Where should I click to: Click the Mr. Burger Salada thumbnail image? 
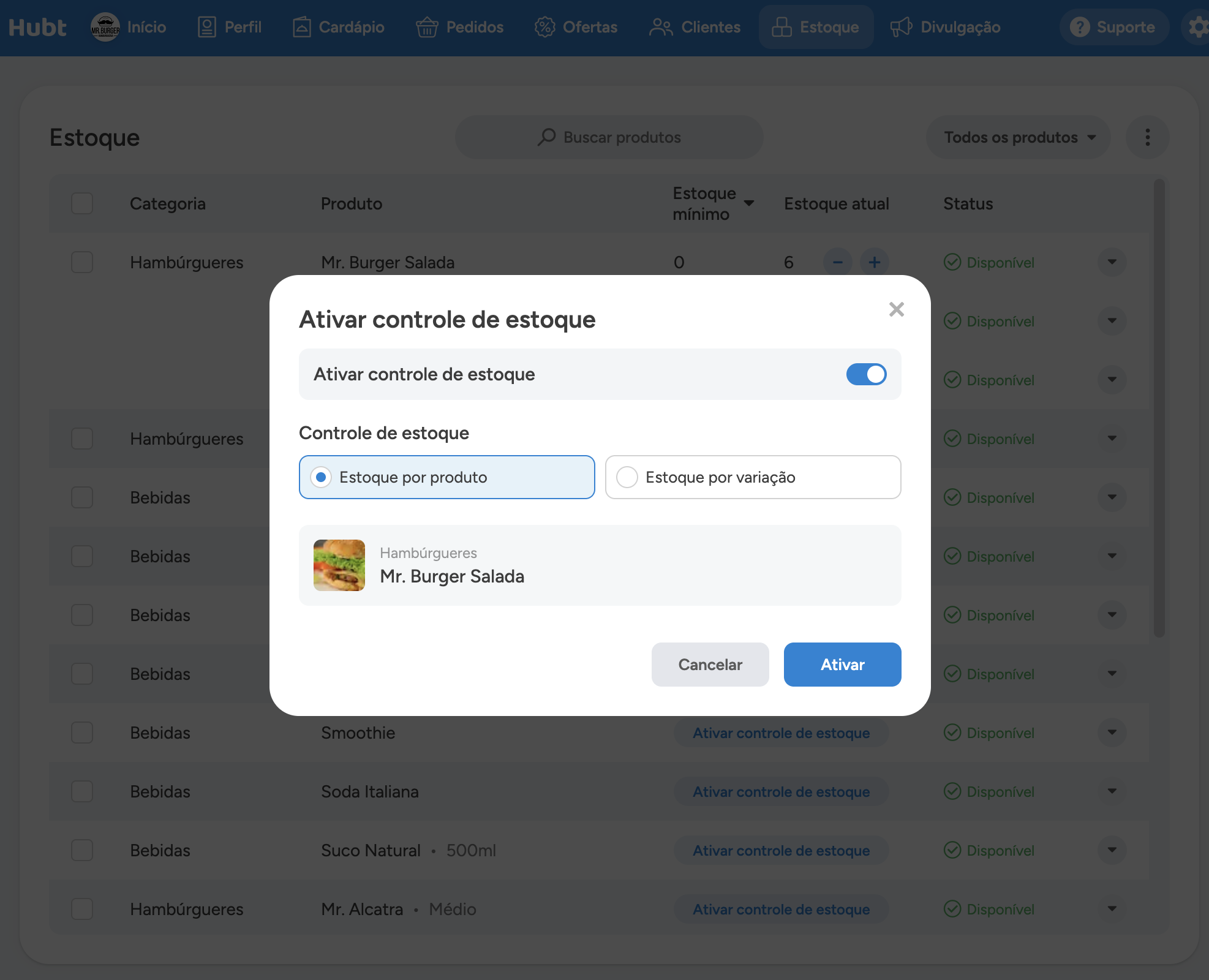[339, 565]
